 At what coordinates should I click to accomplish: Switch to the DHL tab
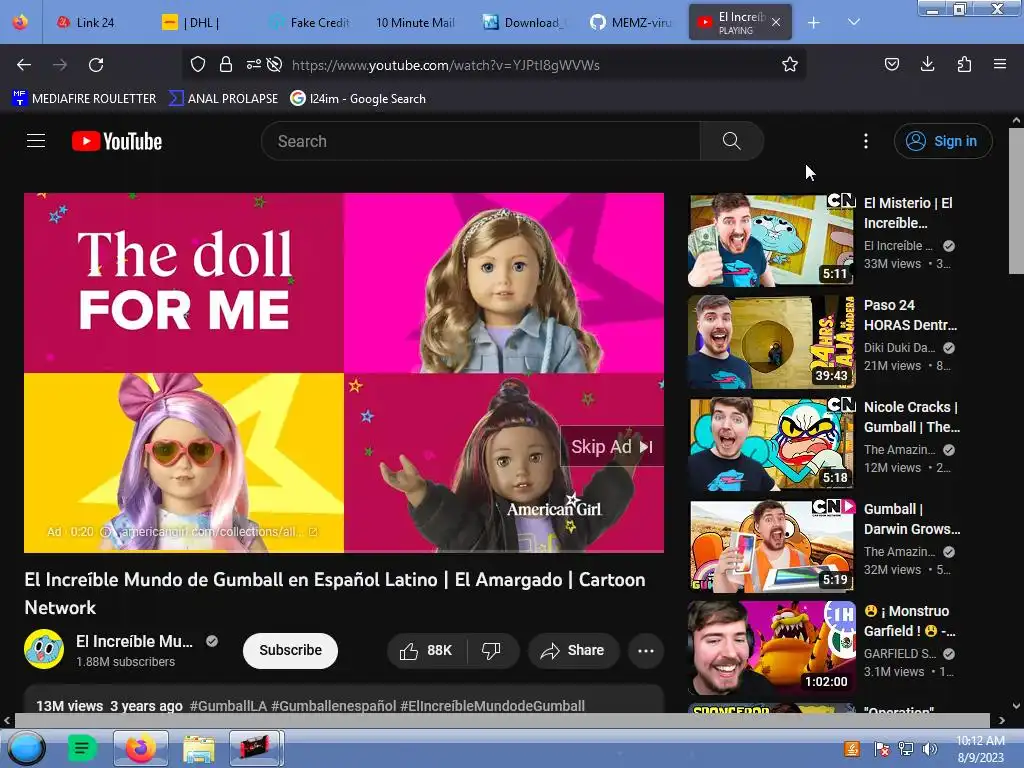coord(201,22)
